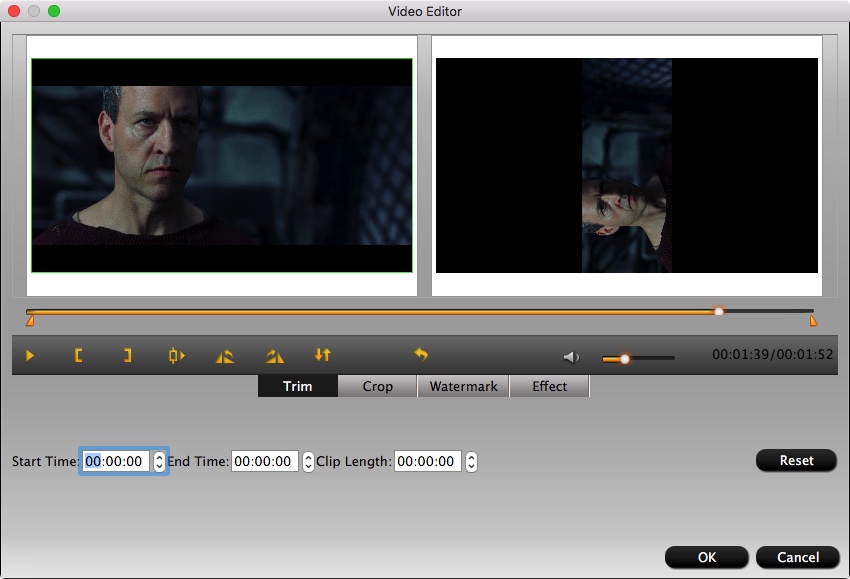Click the End Time input field
The image size is (850, 579).
click(x=264, y=462)
